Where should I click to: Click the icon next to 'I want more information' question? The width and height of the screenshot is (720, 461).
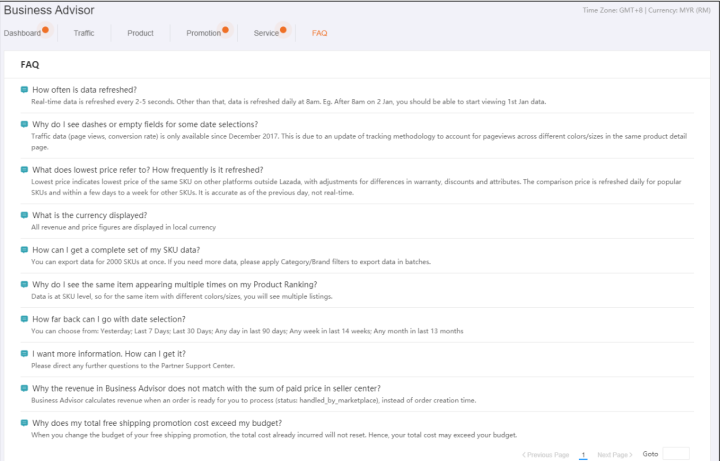(x=24, y=354)
